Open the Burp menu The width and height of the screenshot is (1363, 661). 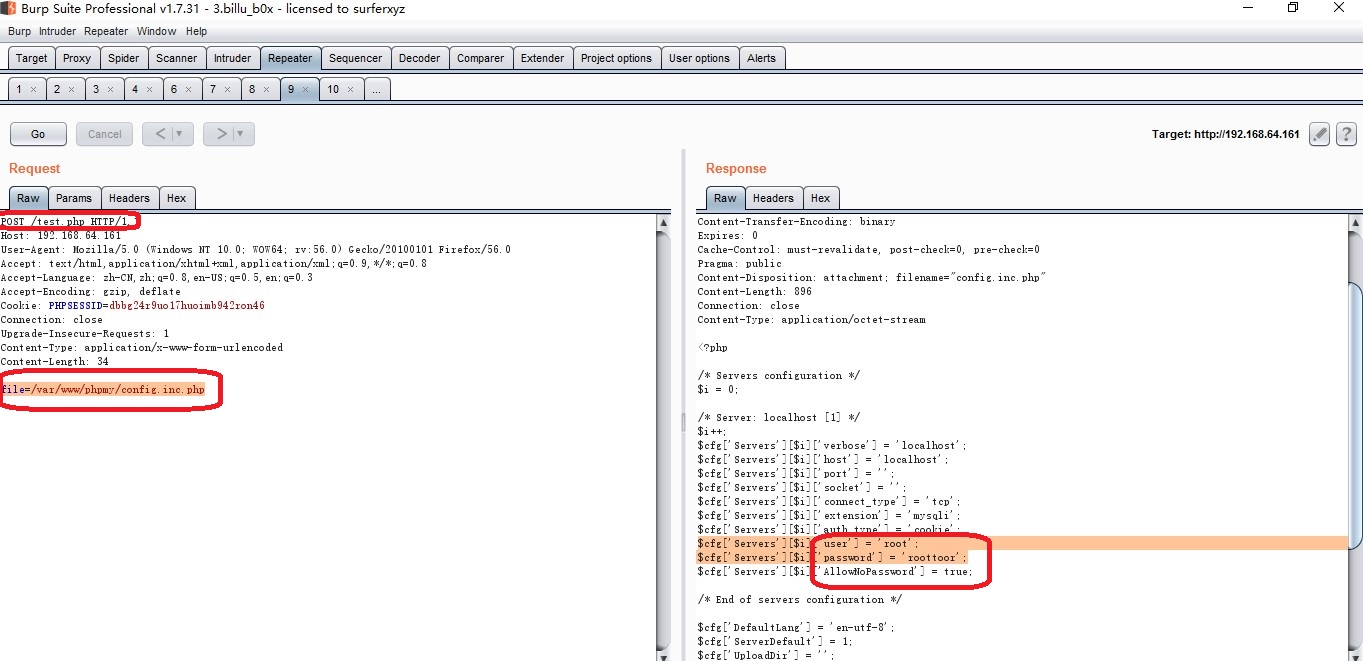coord(20,31)
